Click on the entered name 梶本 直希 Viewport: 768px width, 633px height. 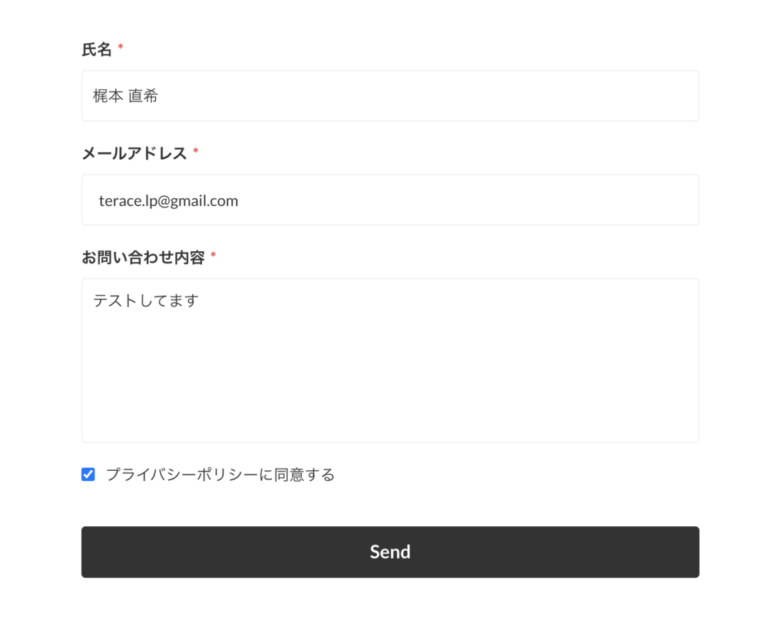coord(125,96)
